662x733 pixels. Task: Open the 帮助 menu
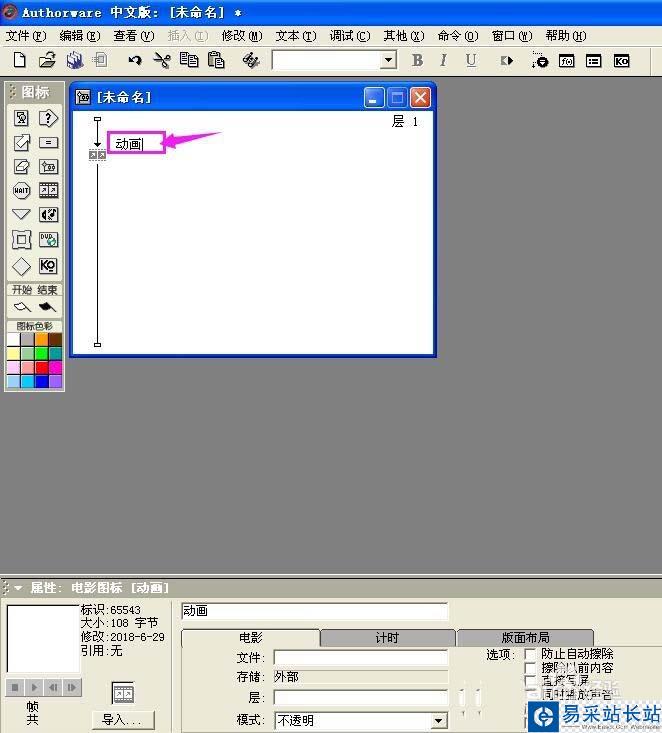tap(566, 36)
